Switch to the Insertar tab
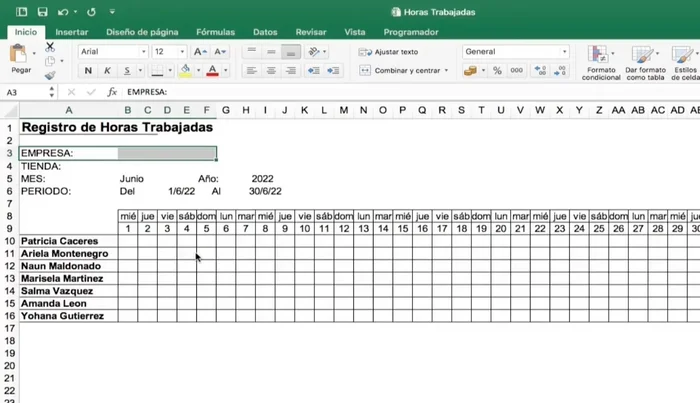 [71, 32]
